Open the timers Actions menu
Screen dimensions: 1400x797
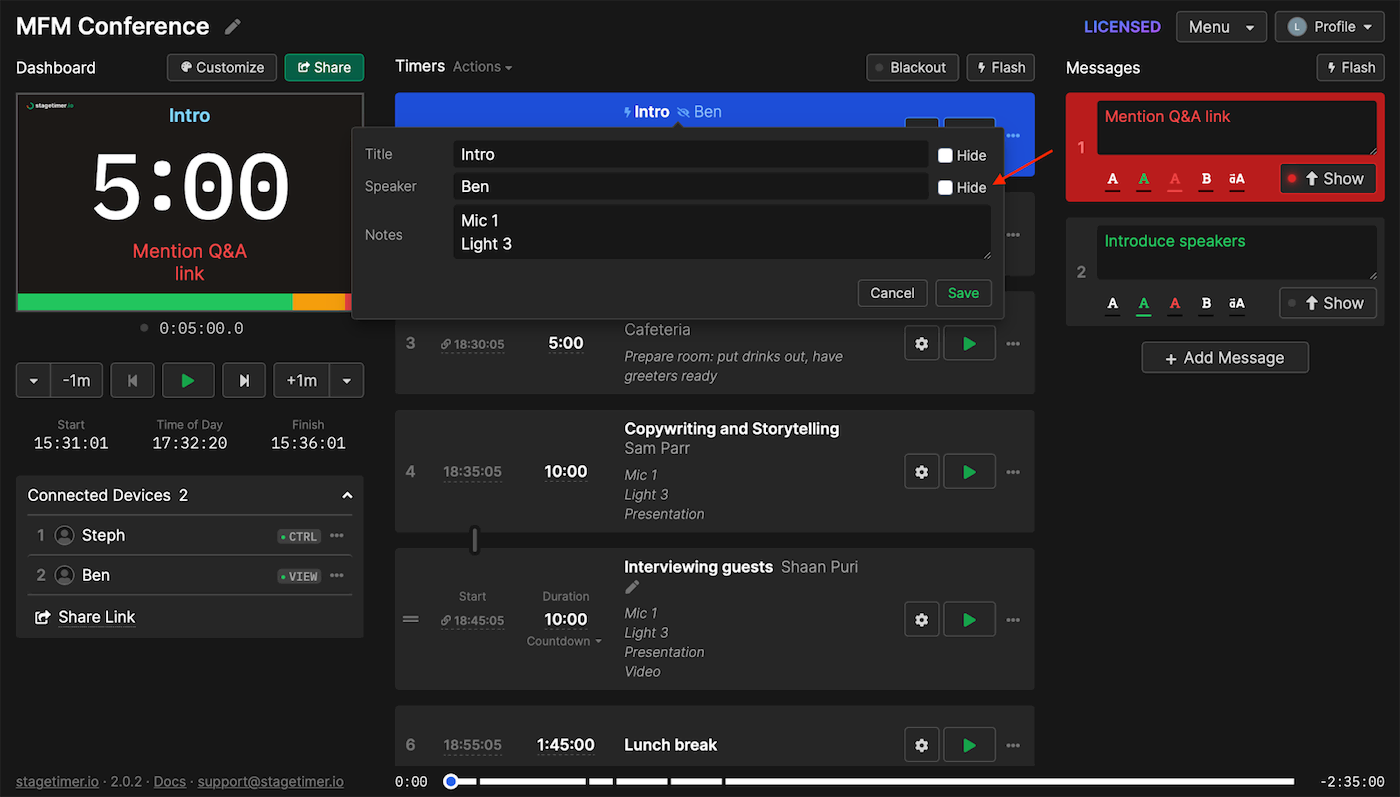482,67
